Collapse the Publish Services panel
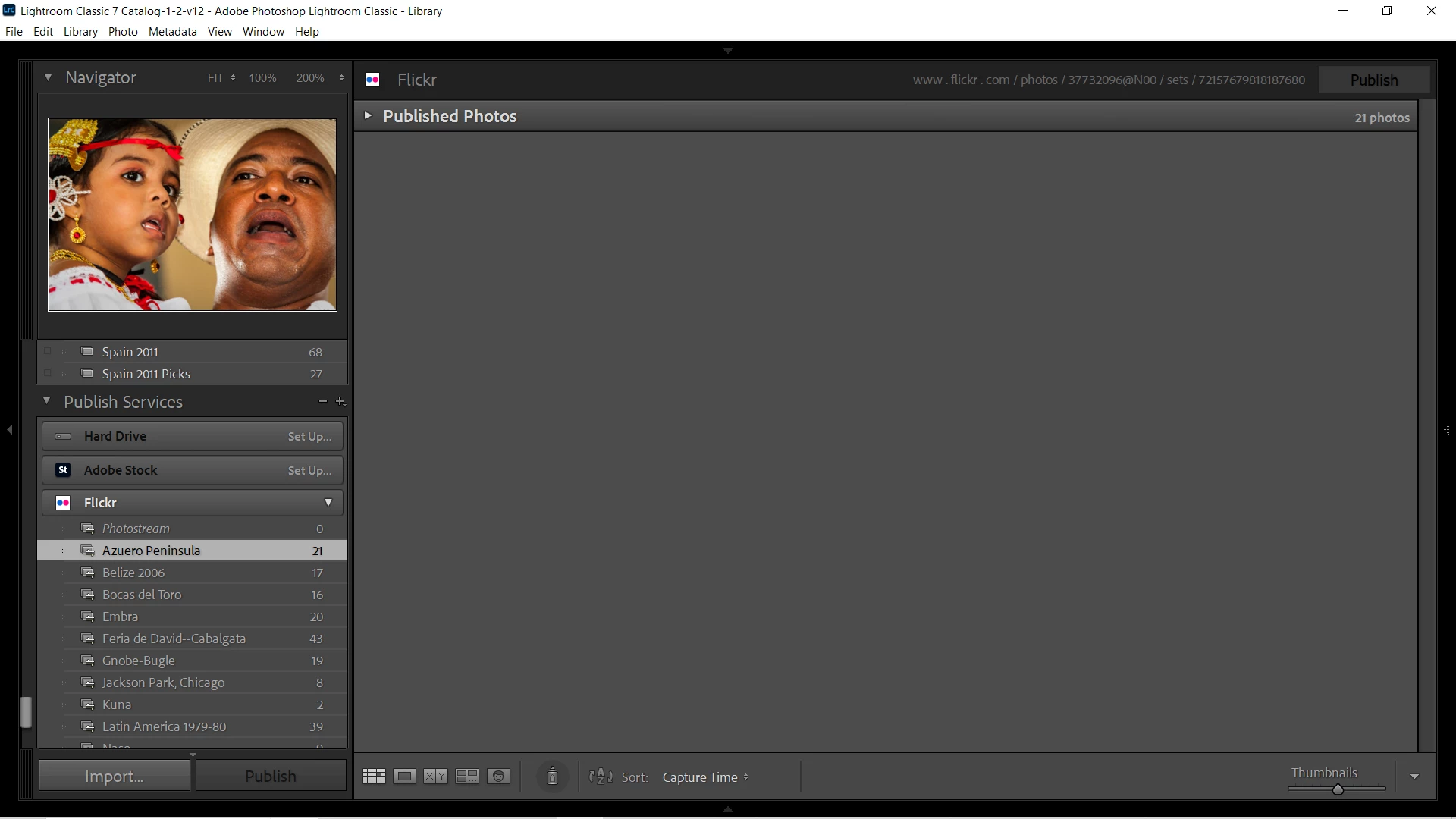This screenshot has height=819, width=1456. click(x=47, y=401)
